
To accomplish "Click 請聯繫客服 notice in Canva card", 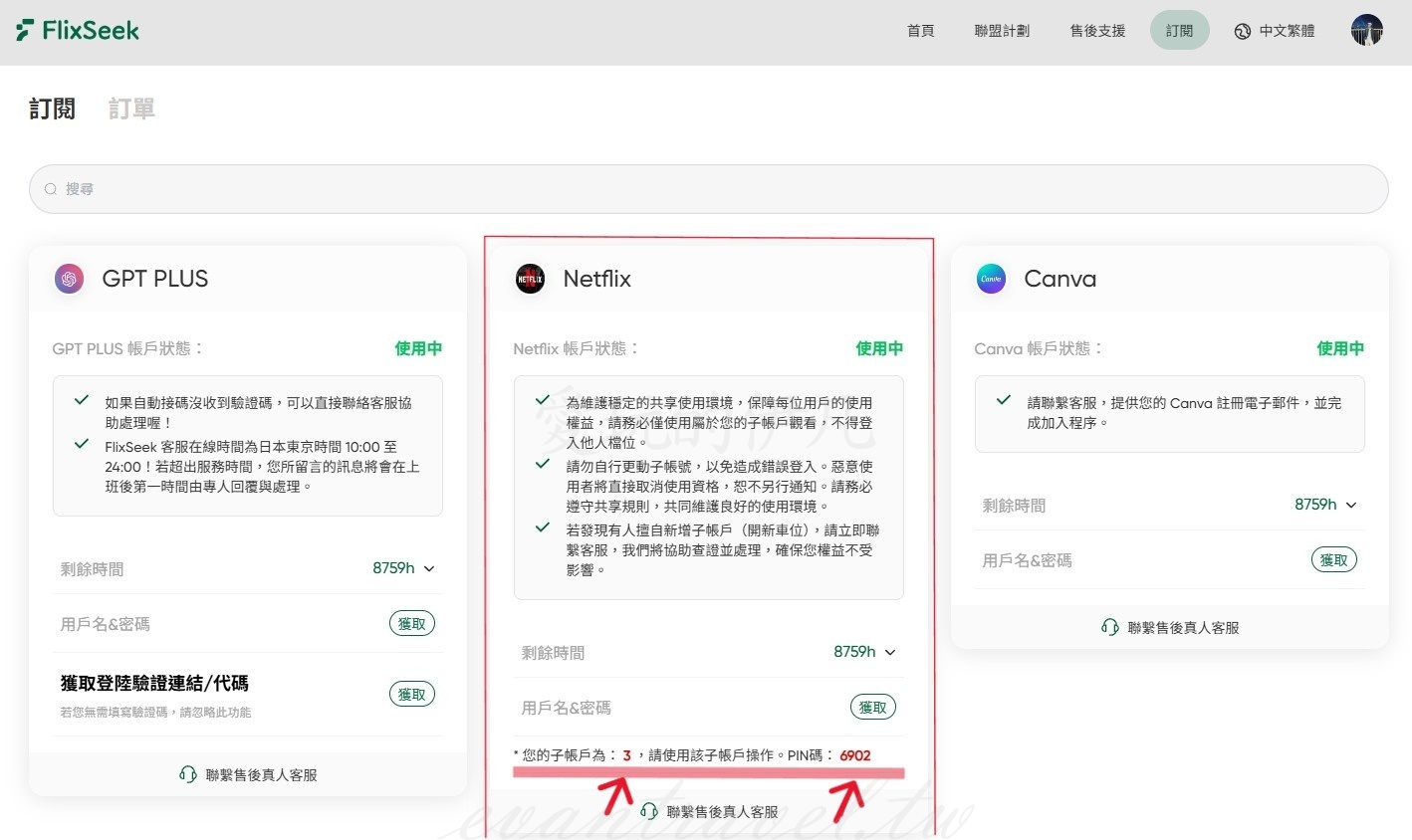I will 1184,413.
